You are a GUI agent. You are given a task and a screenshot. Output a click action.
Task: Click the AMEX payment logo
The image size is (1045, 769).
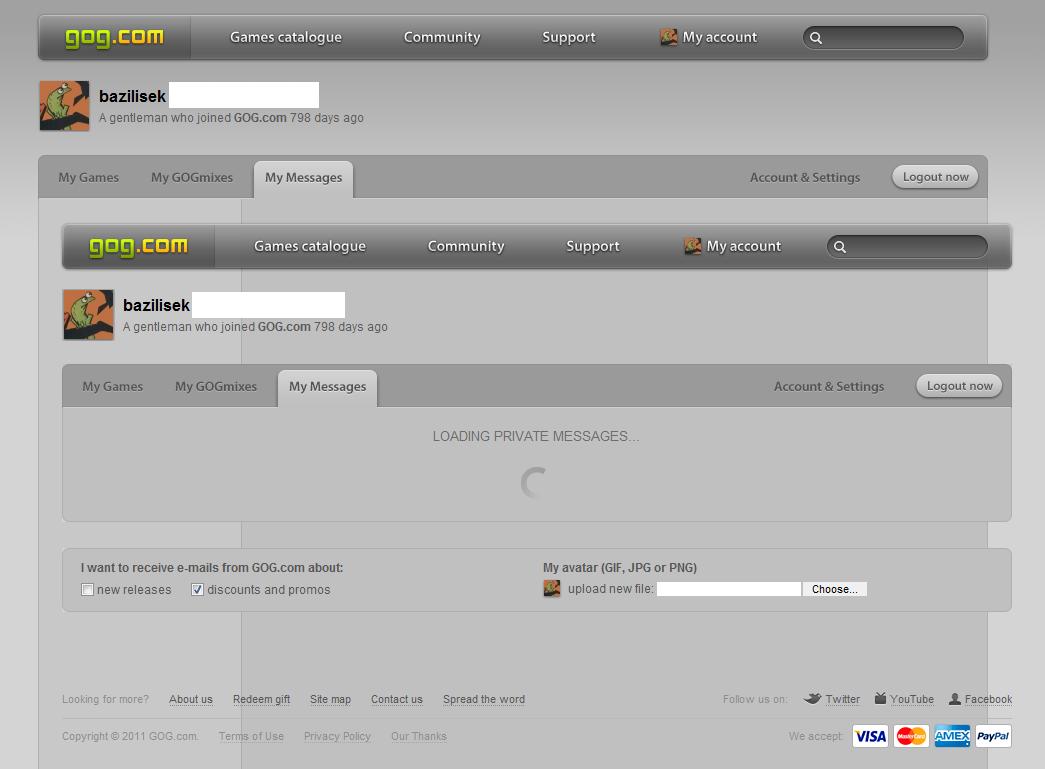click(952, 736)
